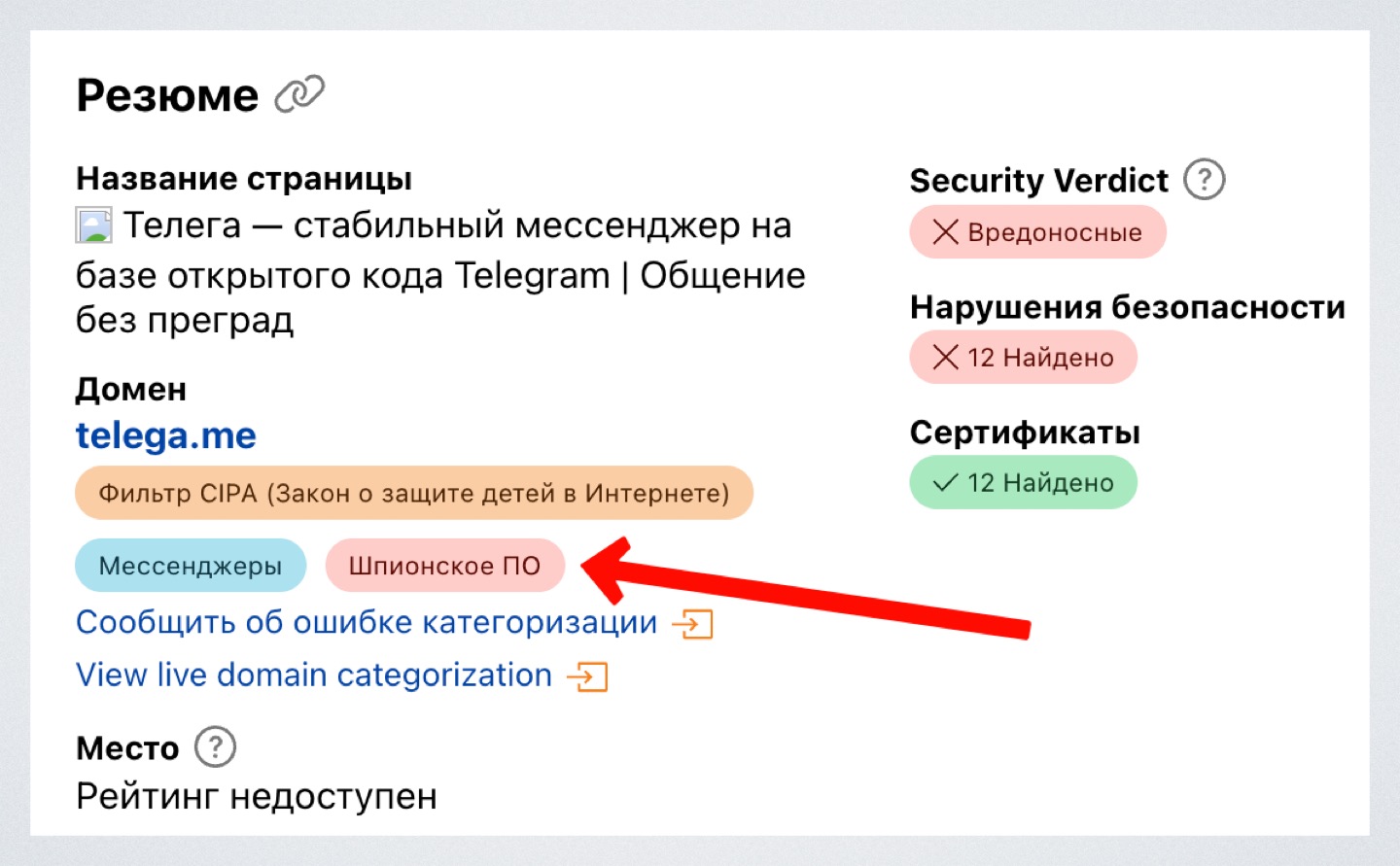Screen dimensions: 1400x866
Task: Open the question mark help icon beside Security Verdict
Action: [1204, 179]
